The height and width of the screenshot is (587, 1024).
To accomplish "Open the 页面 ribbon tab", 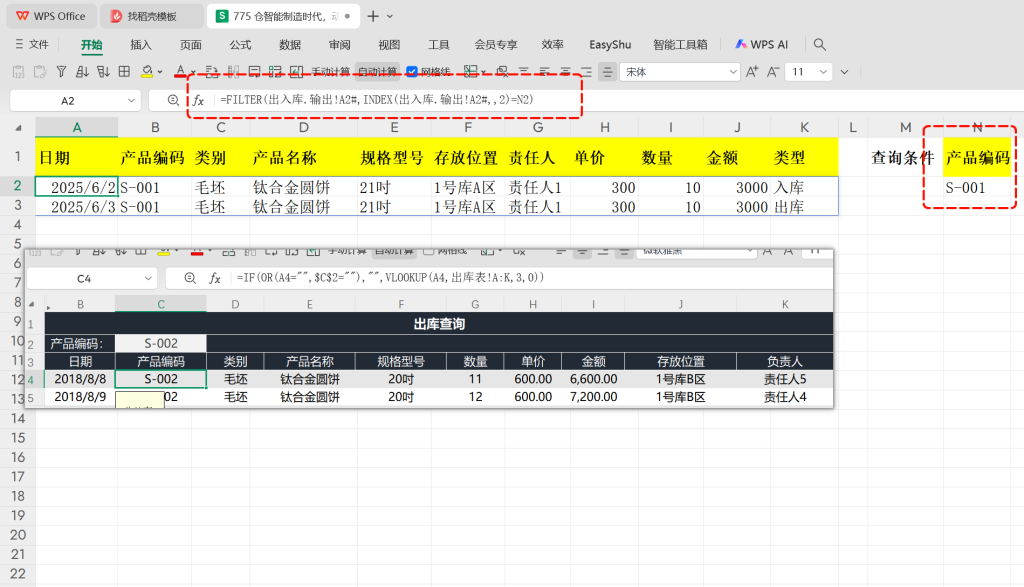I will click(190, 44).
